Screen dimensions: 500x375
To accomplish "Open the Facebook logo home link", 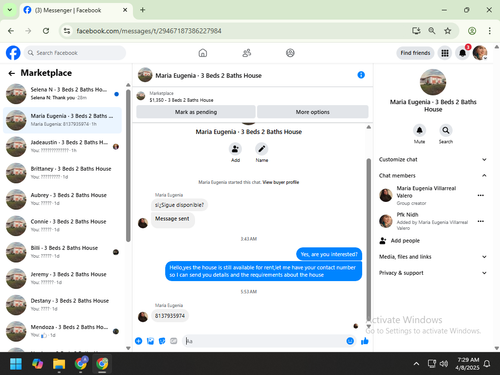I will 13,53.
